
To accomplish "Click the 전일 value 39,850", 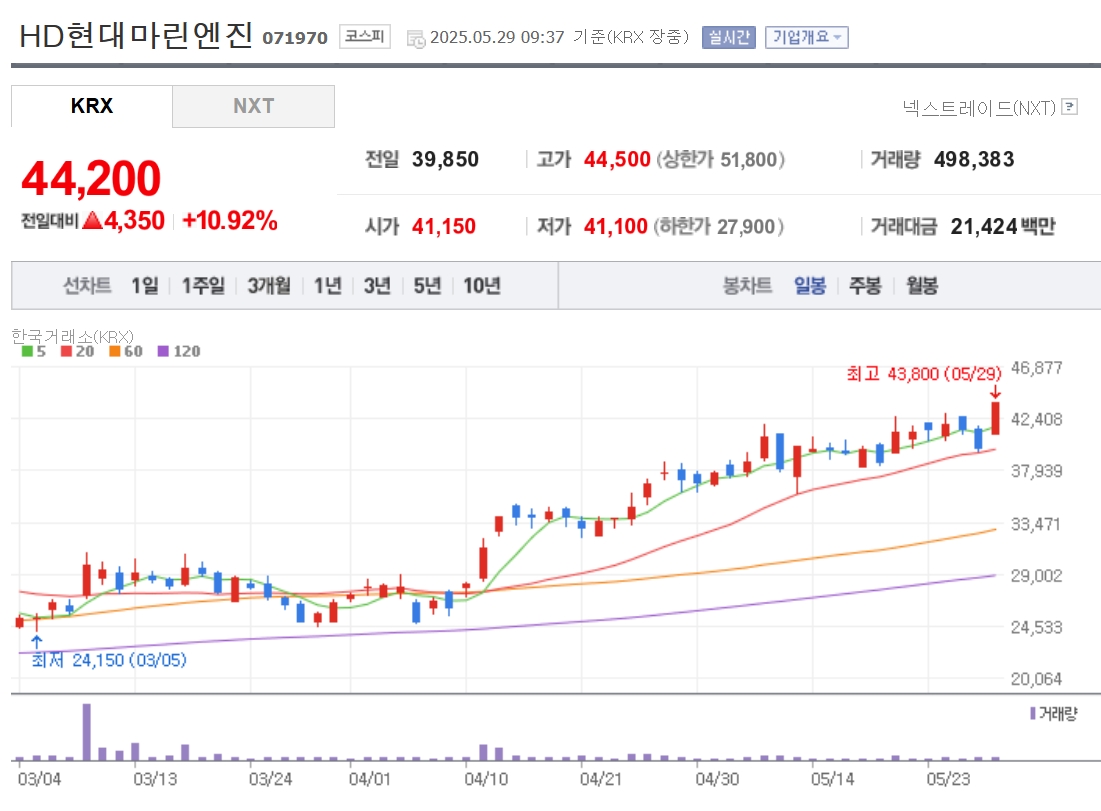I will tap(445, 159).
